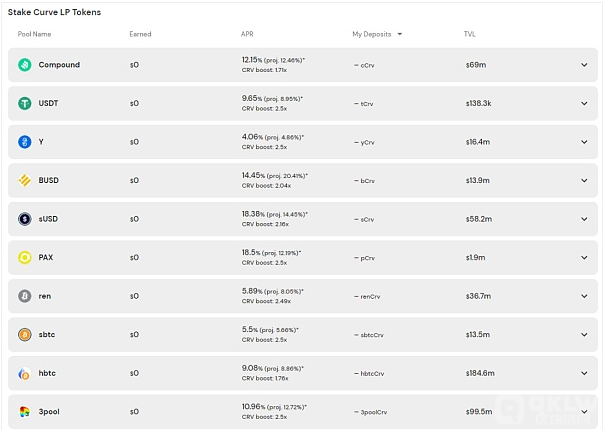Click the USDT pool icon
604x430 pixels.
click(25, 103)
